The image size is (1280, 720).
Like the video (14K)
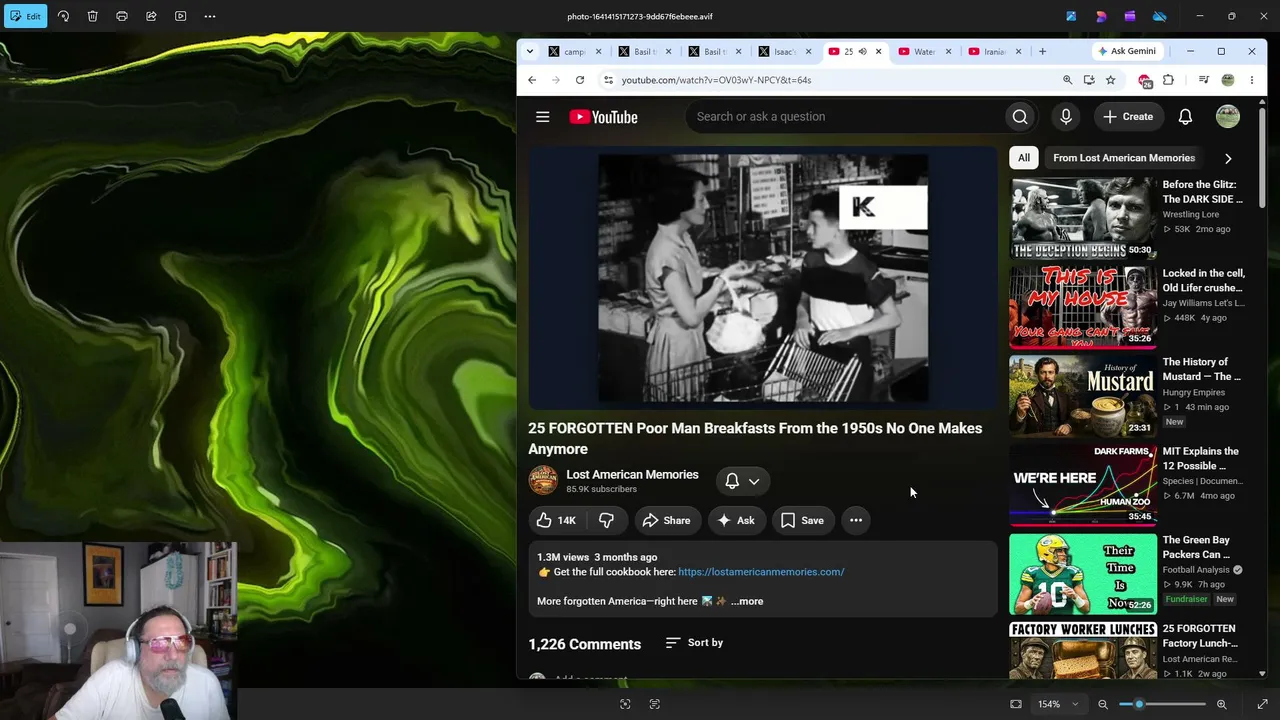(x=557, y=520)
